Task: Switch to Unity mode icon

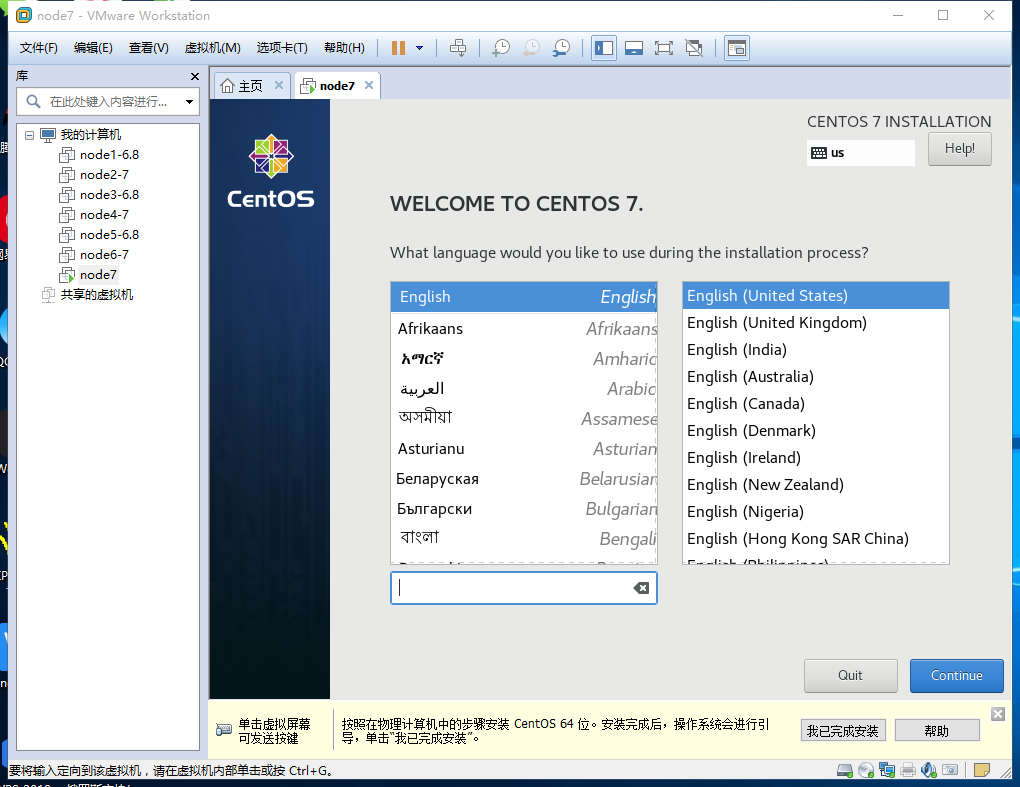Action: coord(694,48)
